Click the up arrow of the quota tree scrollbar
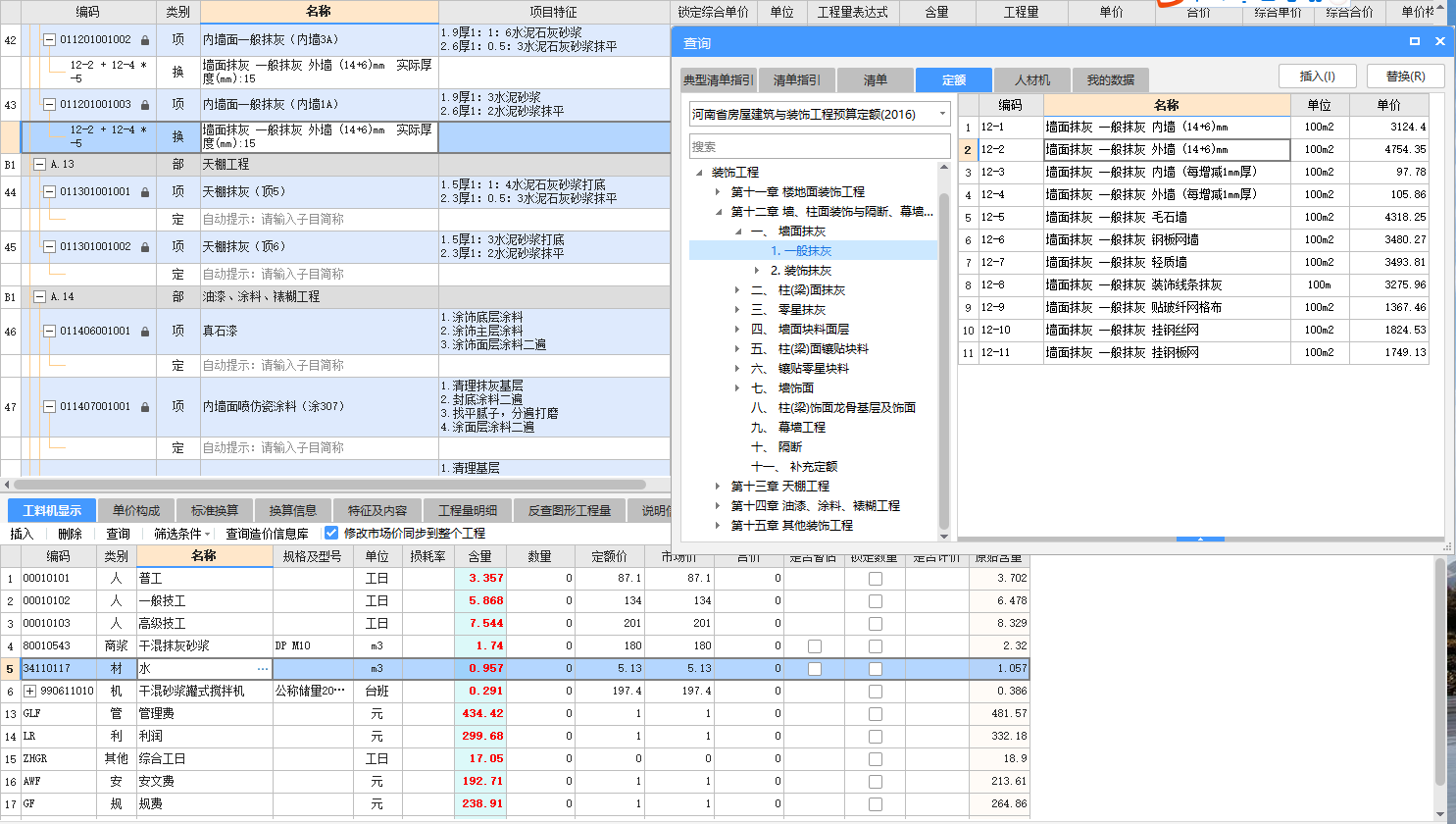The width and height of the screenshot is (1456, 824). click(x=944, y=167)
